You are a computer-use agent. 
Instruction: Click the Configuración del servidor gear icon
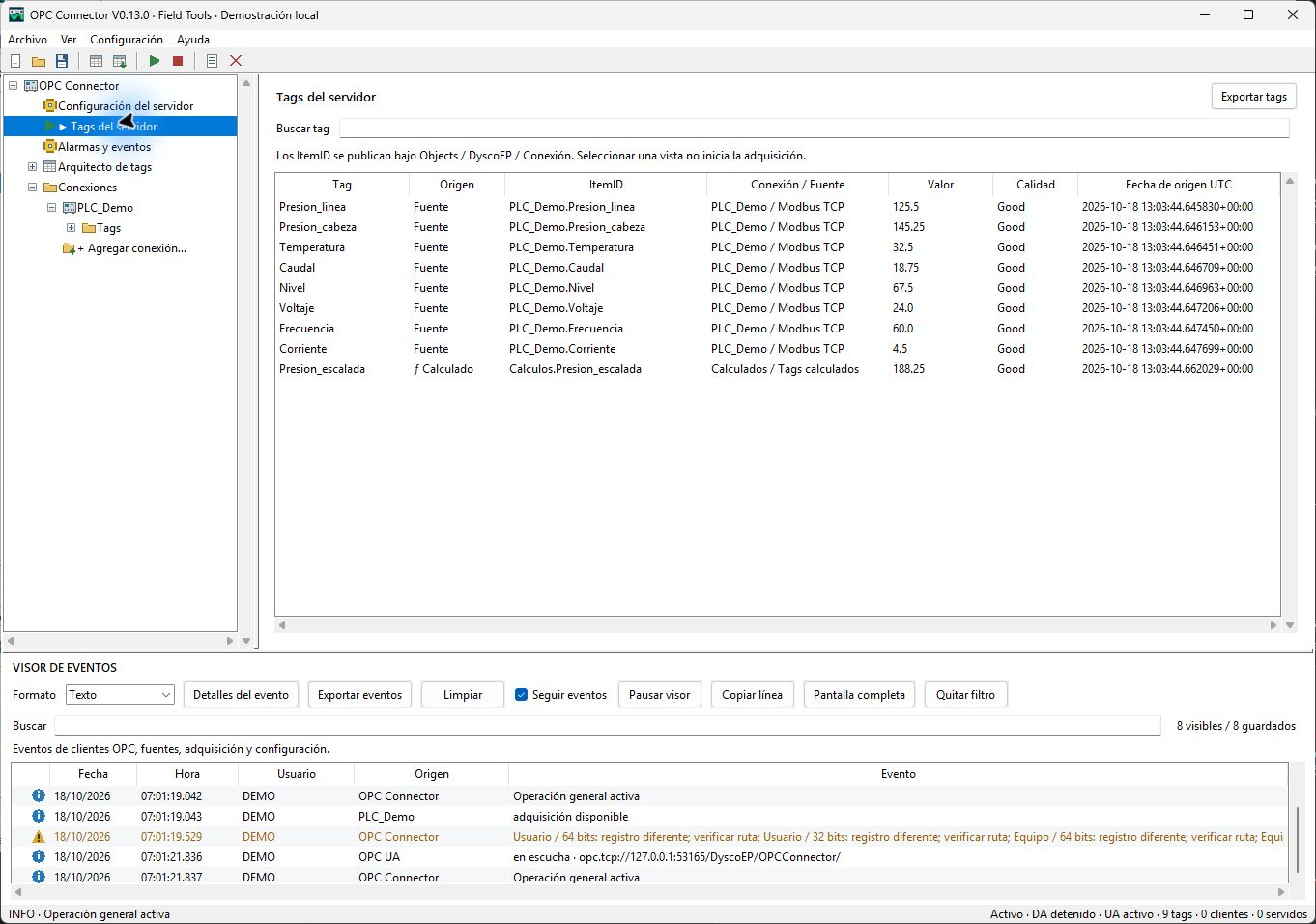[50, 106]
